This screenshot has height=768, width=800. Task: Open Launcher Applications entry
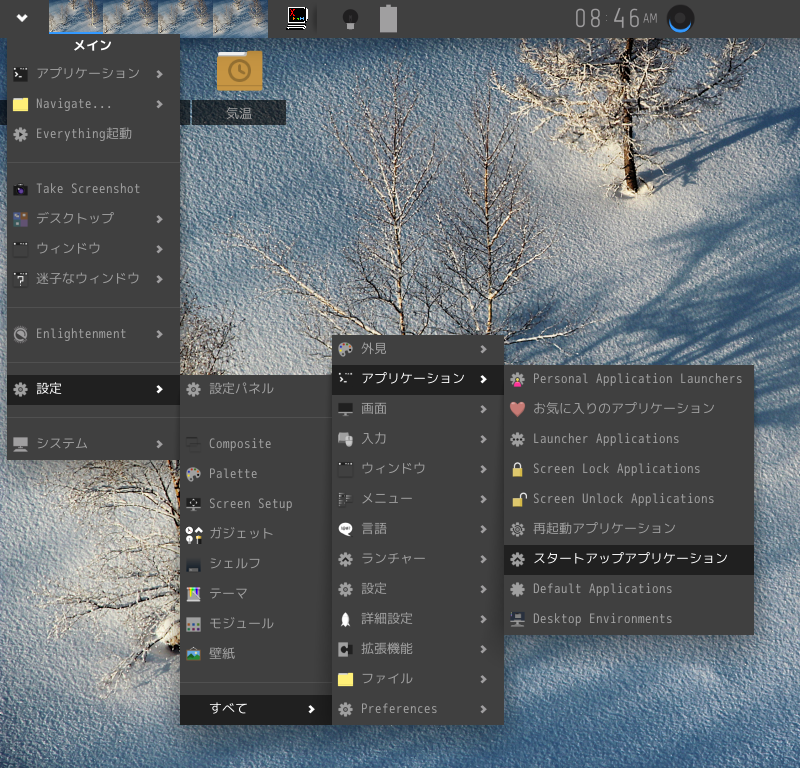[x=629, y=439]
